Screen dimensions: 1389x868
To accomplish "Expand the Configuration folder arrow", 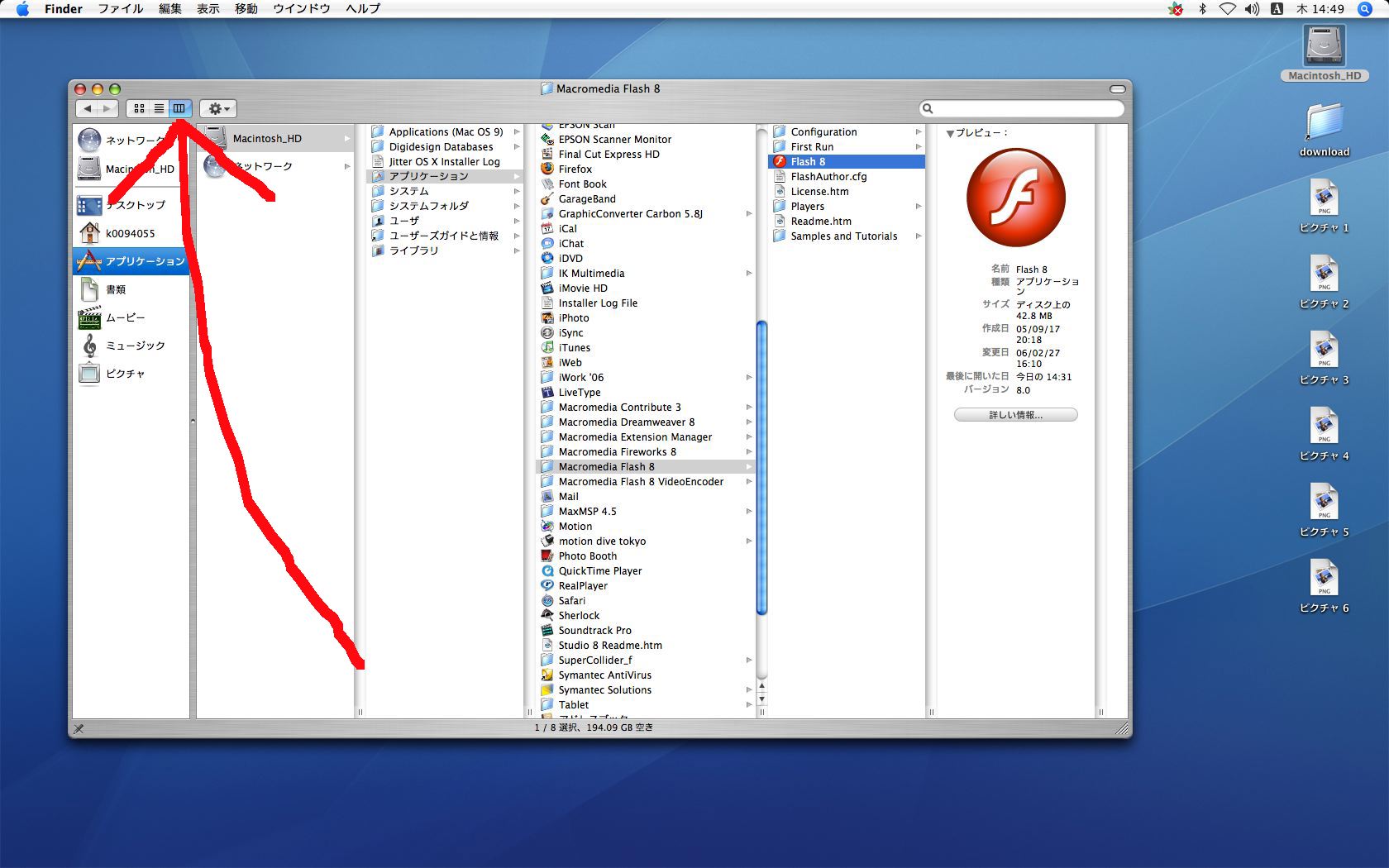I will pyautogui.click(x=918, y=131).
